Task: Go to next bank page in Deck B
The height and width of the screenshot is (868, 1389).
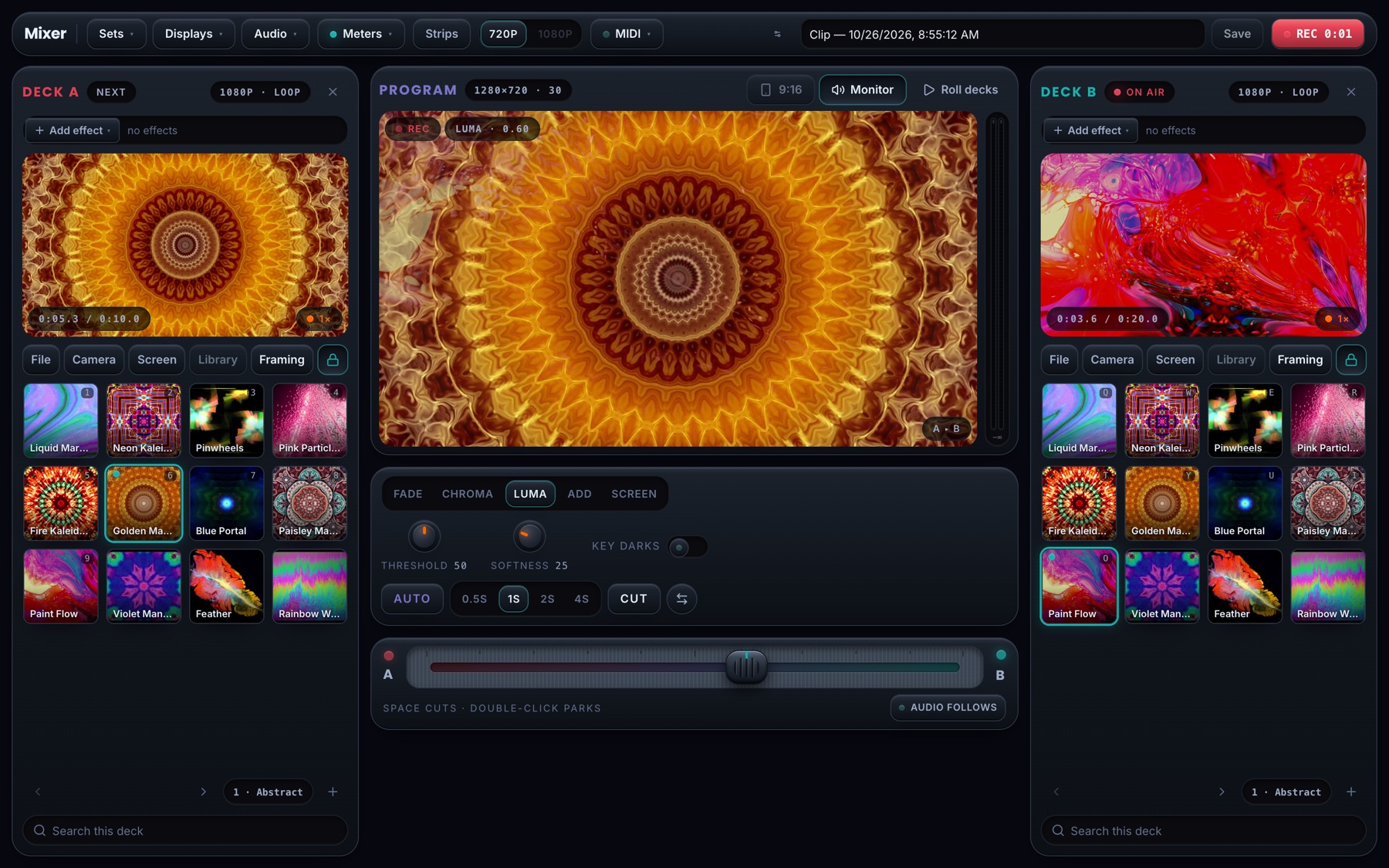Action: (1222, 792)
